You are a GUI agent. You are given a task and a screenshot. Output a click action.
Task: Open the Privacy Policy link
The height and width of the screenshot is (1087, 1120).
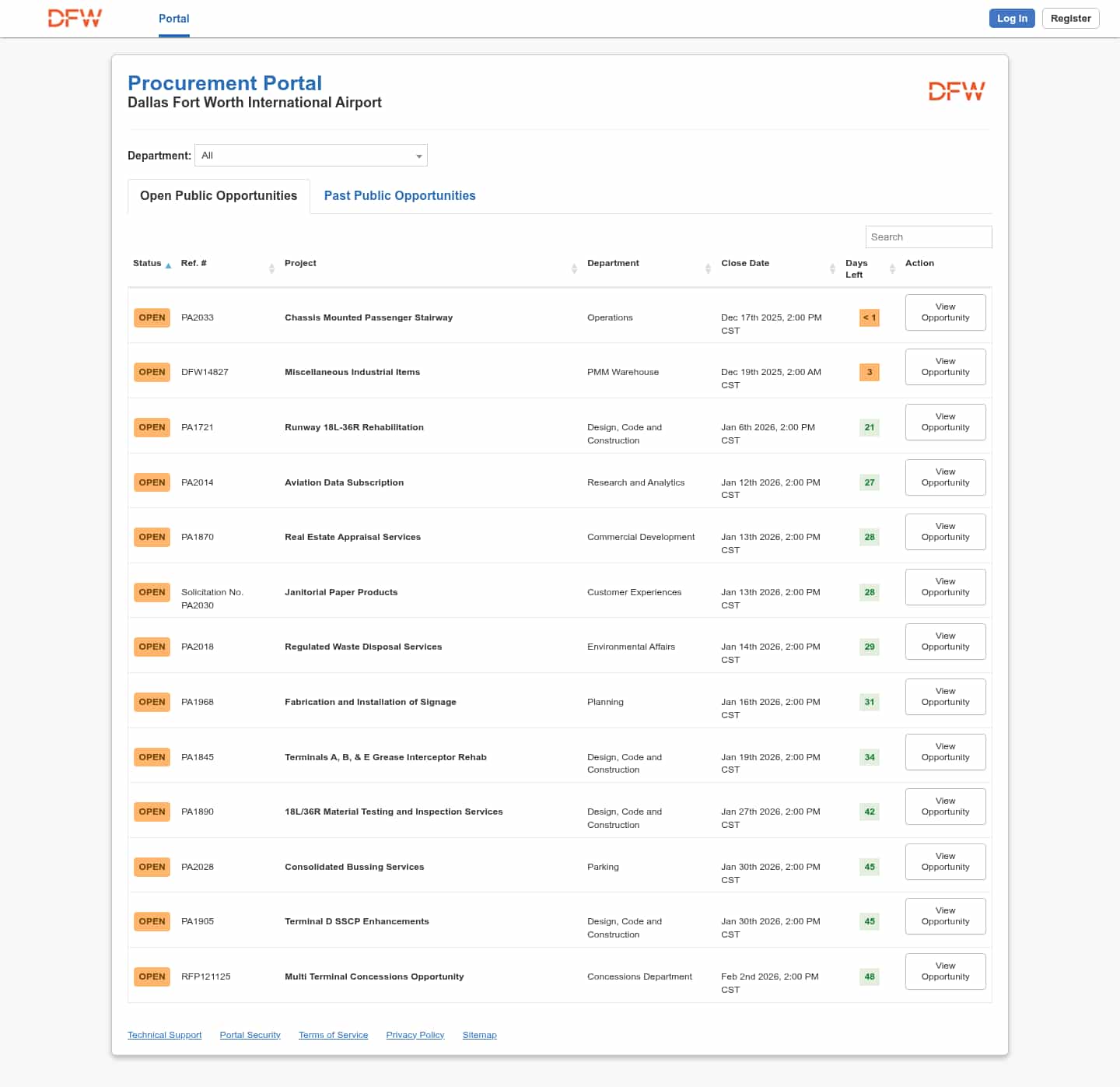click(x=415, y=1035)
